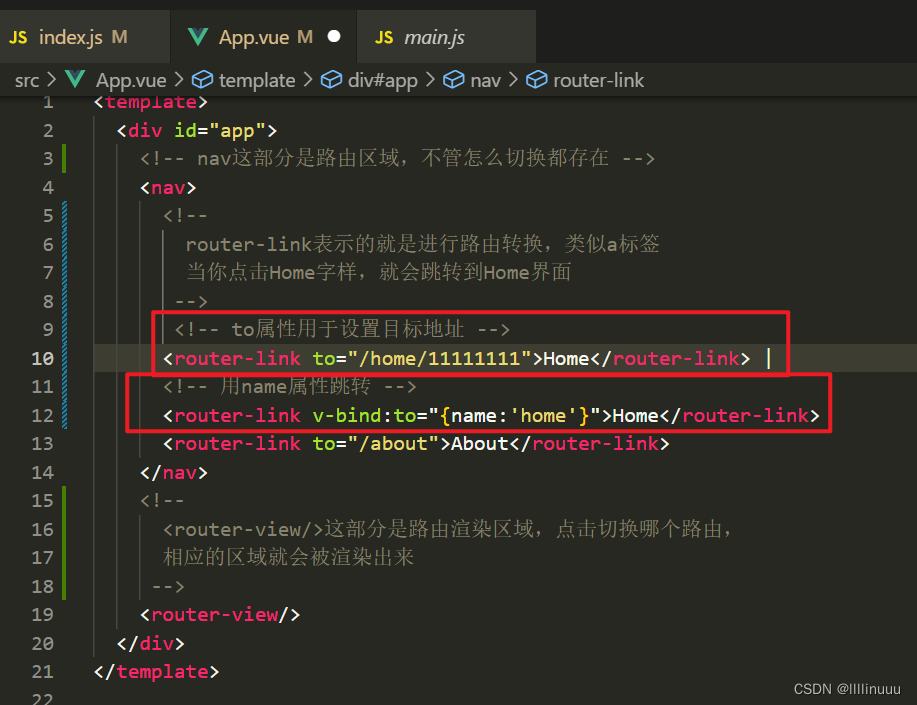Click the Vue icon on App.vue tab
The height and width of the screenshot is (705, 917).
[x=198, y=37]
